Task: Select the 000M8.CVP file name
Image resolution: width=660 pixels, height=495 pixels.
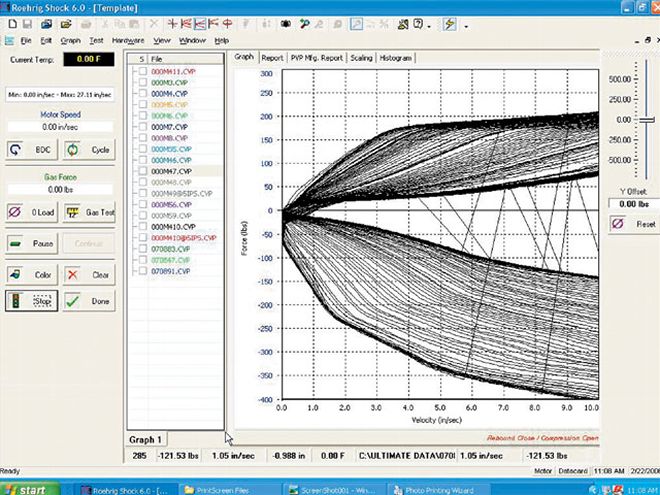Action: [169, 138]
